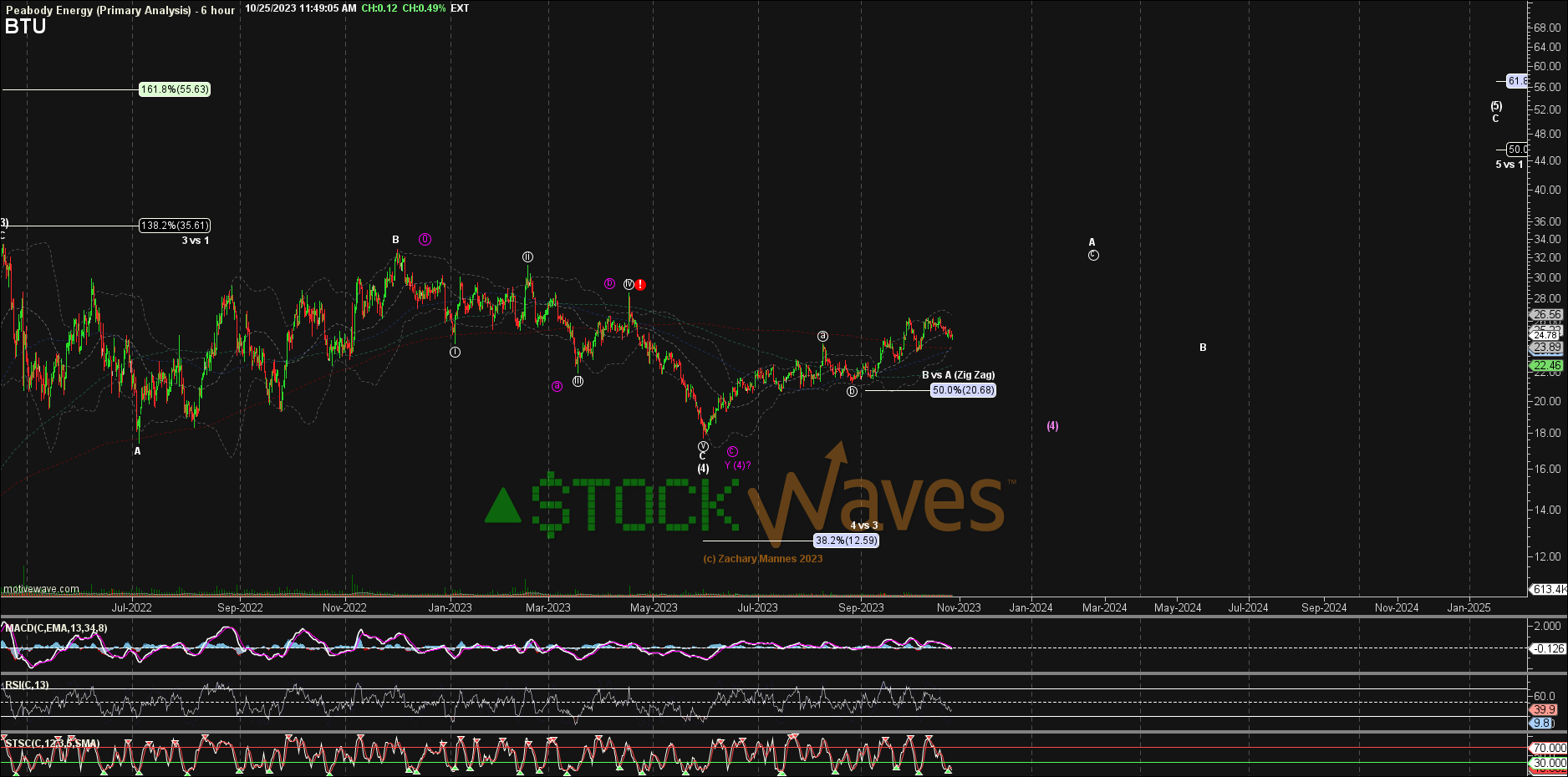This screenshot has height=777, width=1568.
Task: Click the CH:0.49% change readout
Action: [x=424, y=8]
